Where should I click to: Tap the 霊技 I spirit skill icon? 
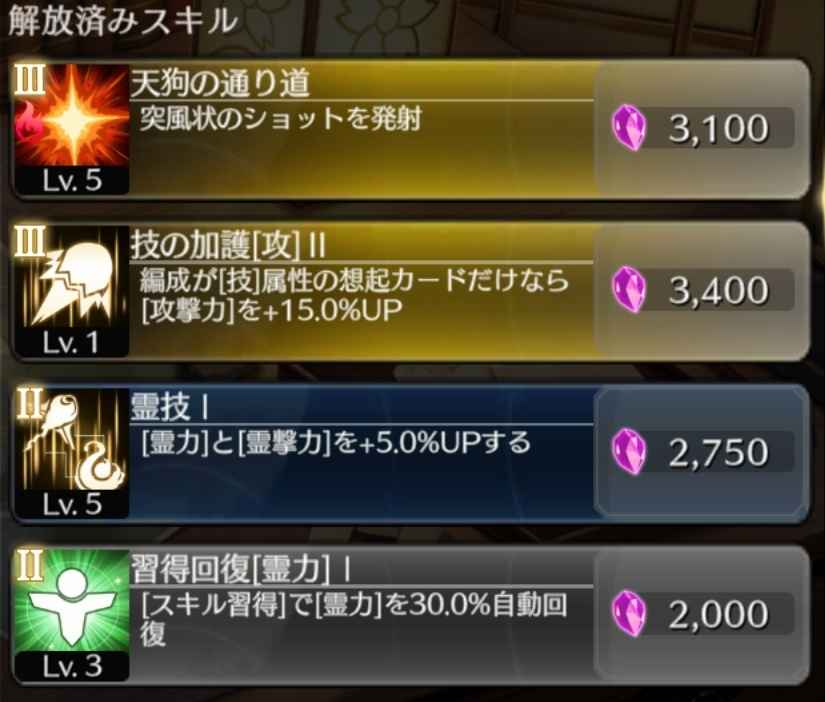tap(72, 439)
